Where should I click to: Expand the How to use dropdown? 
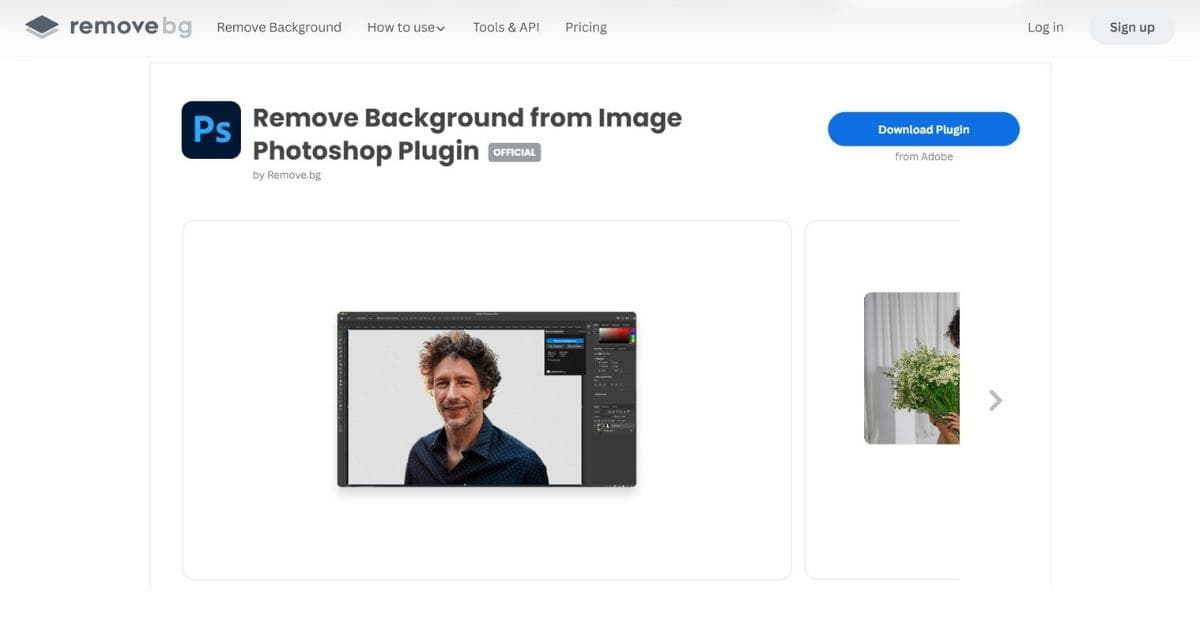pos(406,27)
